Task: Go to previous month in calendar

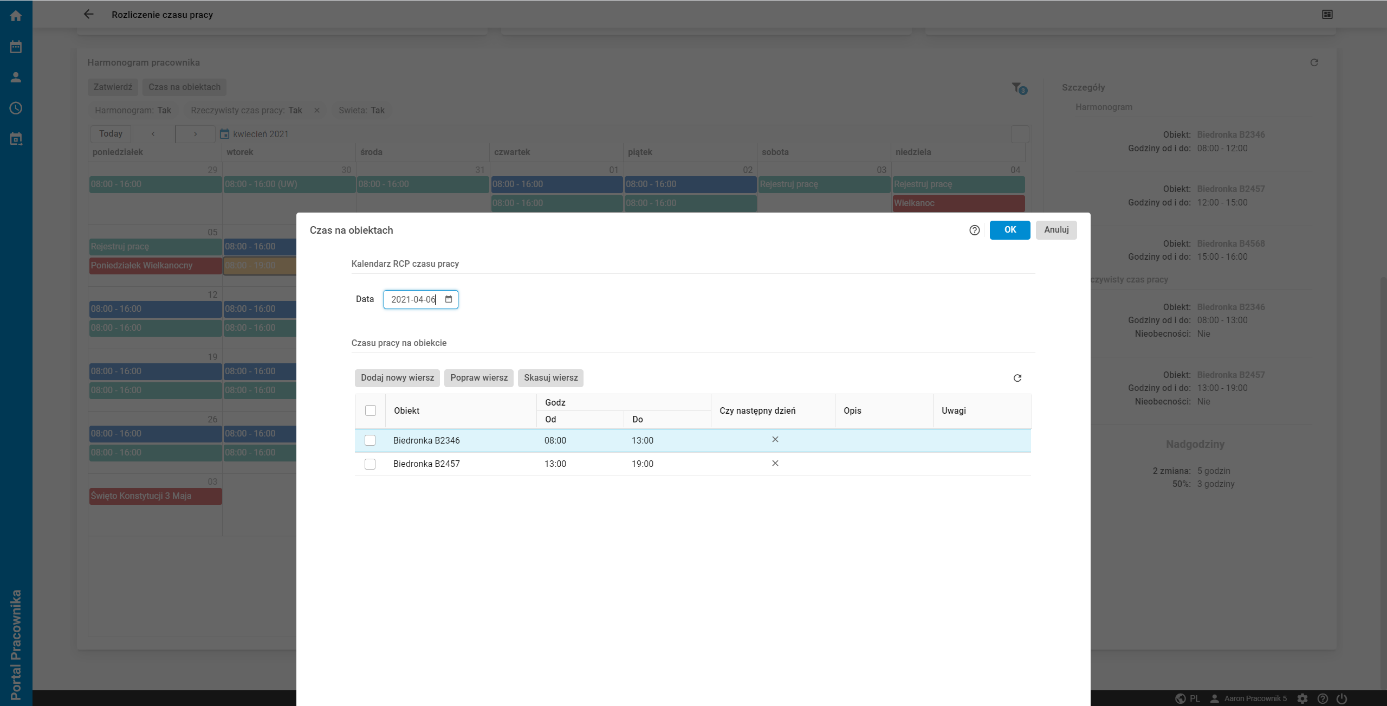Action: [153, 134]
